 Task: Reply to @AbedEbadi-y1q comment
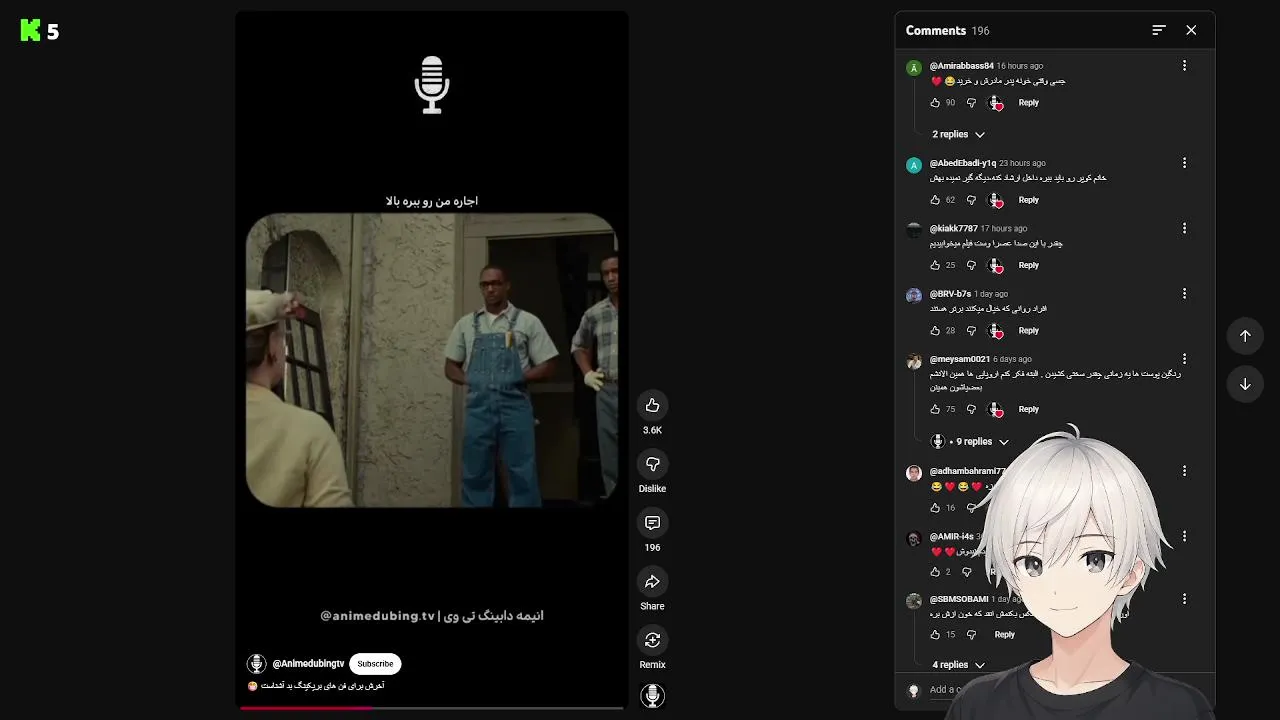[x=1028, y=200]
